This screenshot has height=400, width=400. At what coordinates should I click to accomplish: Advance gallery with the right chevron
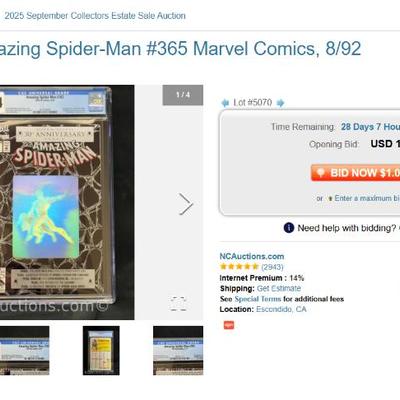click(x=185, y=204)
